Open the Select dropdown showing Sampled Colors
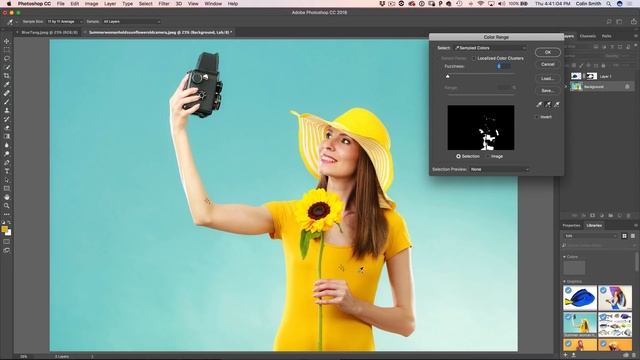Viewport: 640px width, 360px height. click(490, 48)
